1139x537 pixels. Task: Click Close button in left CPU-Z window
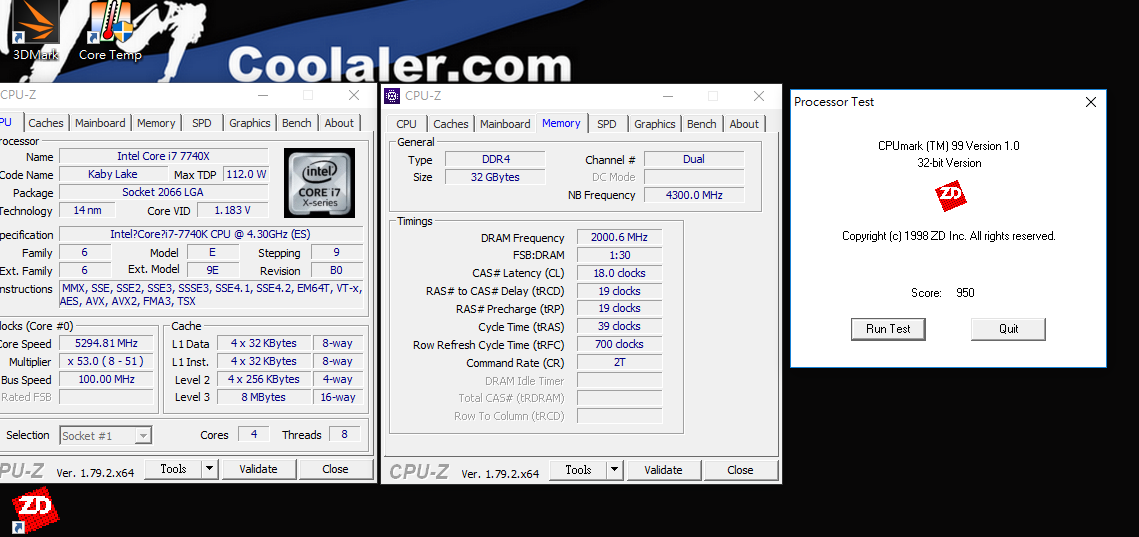(336, 469)
